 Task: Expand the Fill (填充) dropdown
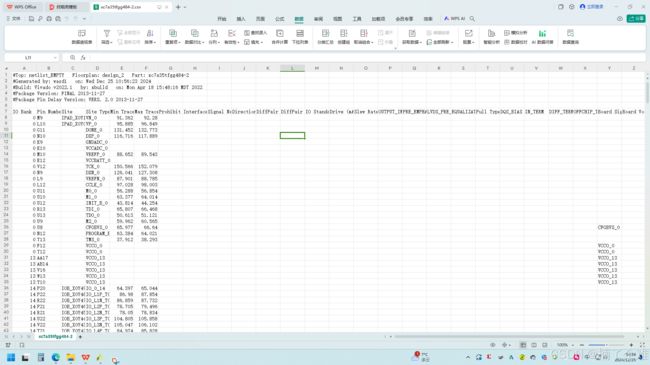click(262, 42)
